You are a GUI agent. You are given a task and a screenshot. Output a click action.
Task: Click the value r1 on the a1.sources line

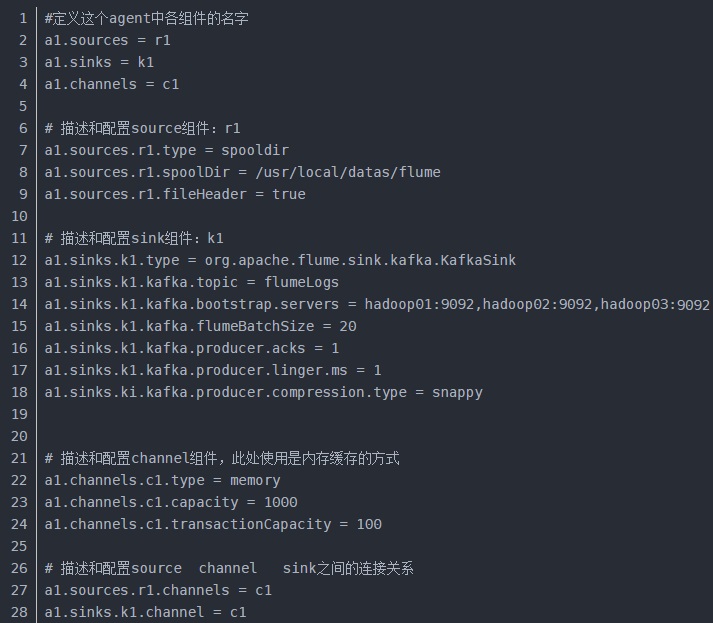162,40
